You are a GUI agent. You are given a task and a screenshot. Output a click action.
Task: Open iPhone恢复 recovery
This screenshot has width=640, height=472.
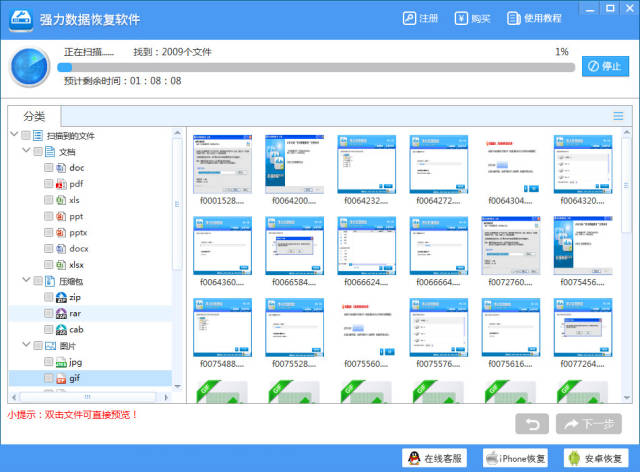point(515,458)
